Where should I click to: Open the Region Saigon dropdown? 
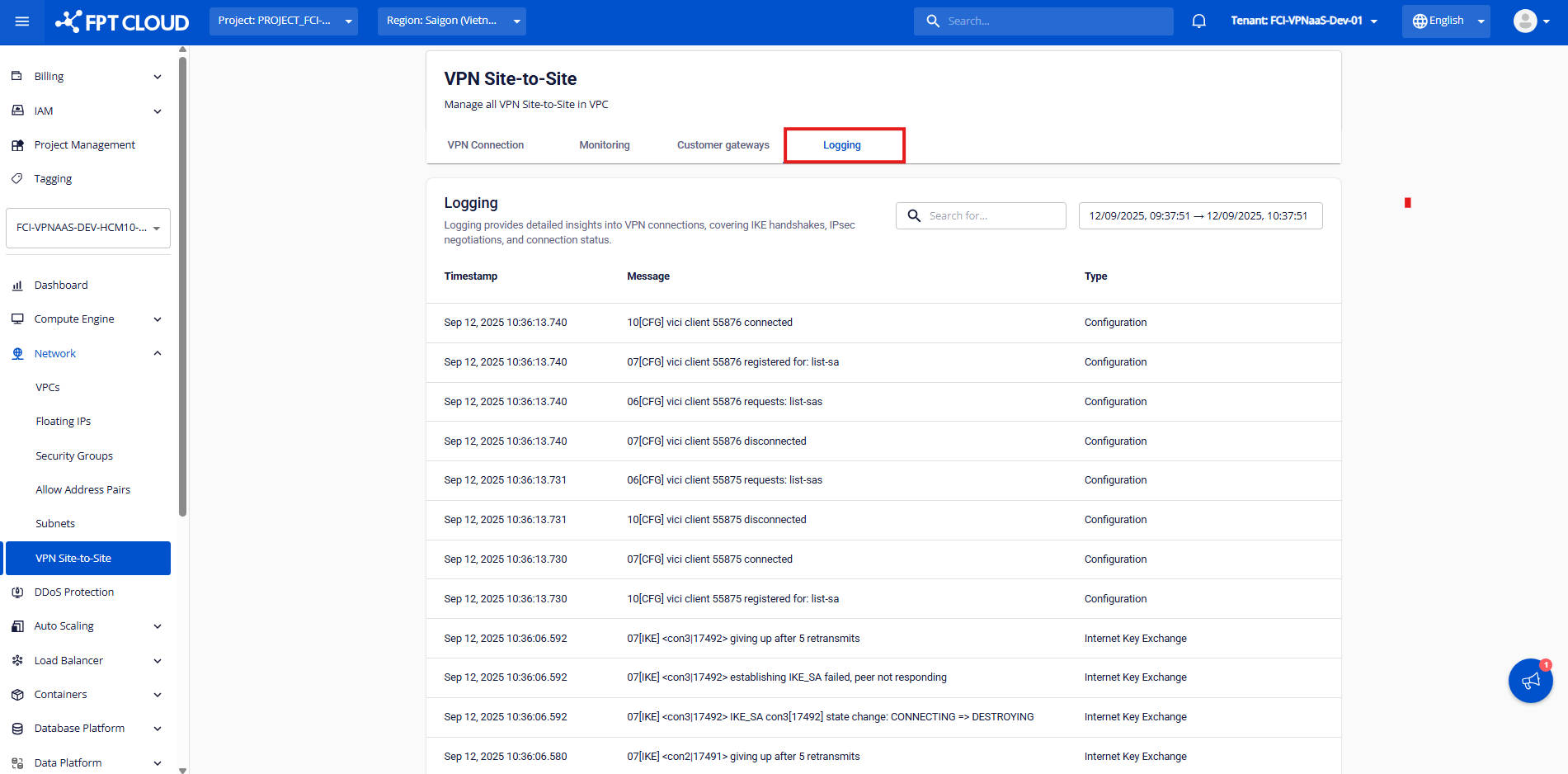(451, 21)
